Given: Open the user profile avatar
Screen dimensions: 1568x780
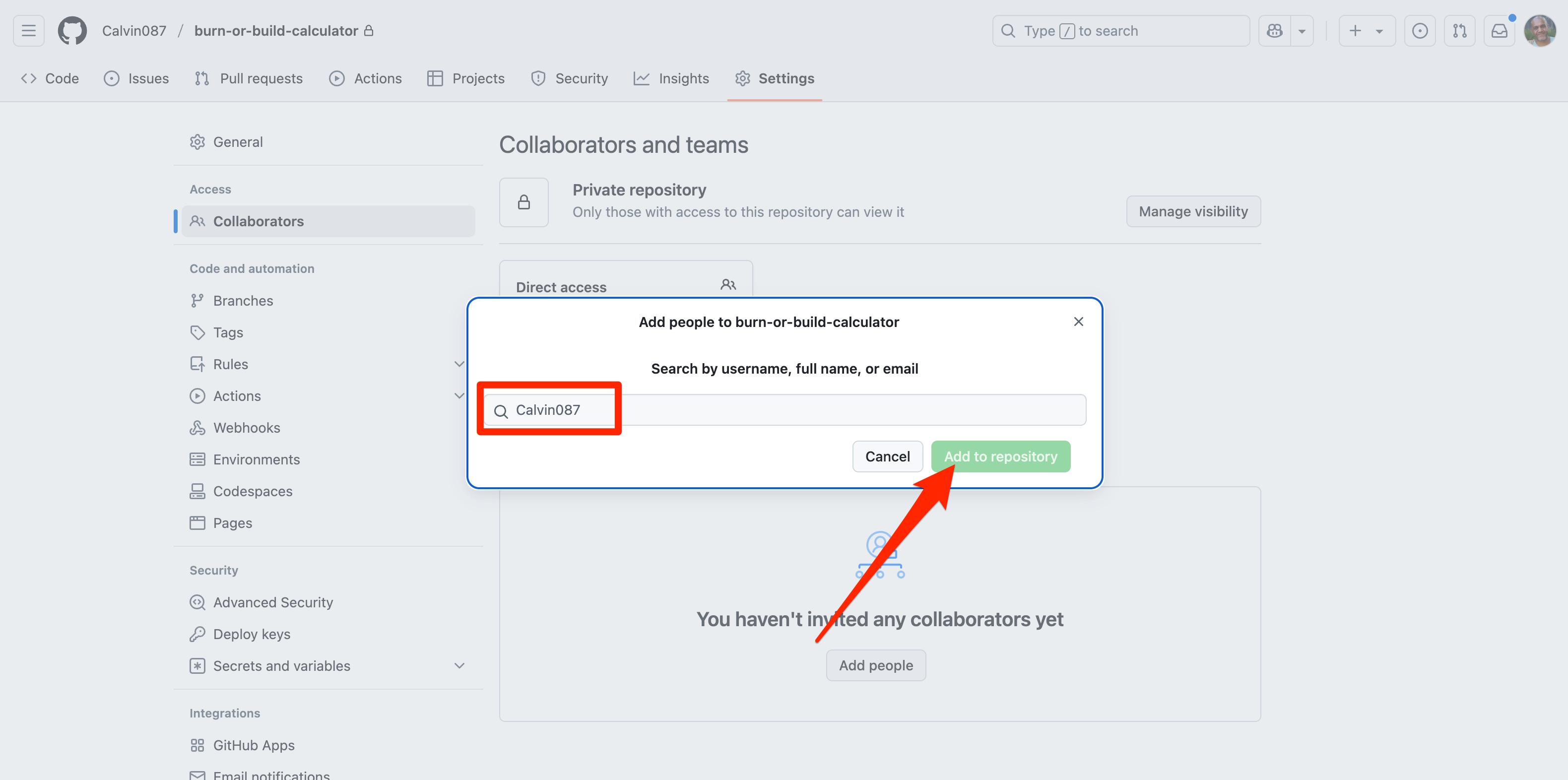Looking at the screenshot, I should (1539, 30).
